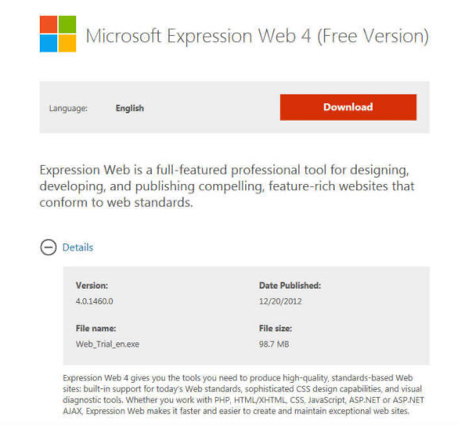Click the green square of Microsoft logo
The height and width of the screenshot is (425, 460).
pos(67,24)
